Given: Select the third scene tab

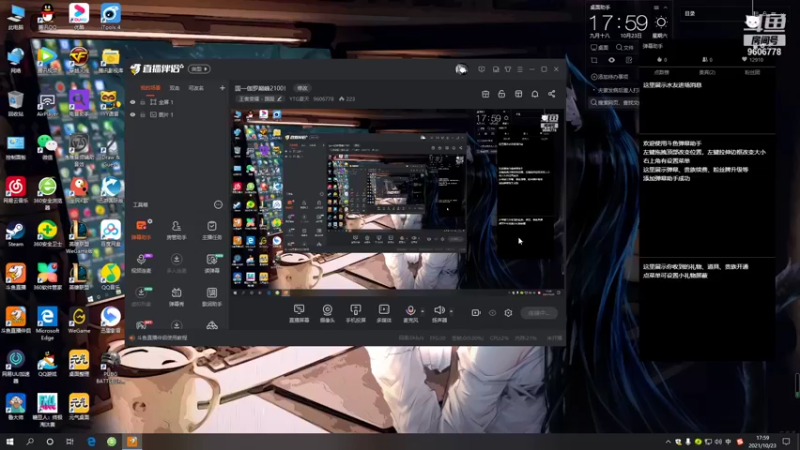Looking at the screenshot, I should (x=196, y=88).
